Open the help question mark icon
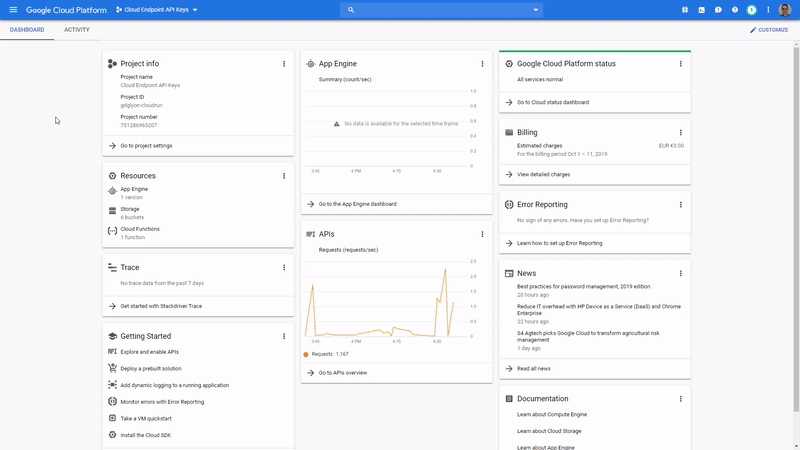 click(x=735, y=10)
